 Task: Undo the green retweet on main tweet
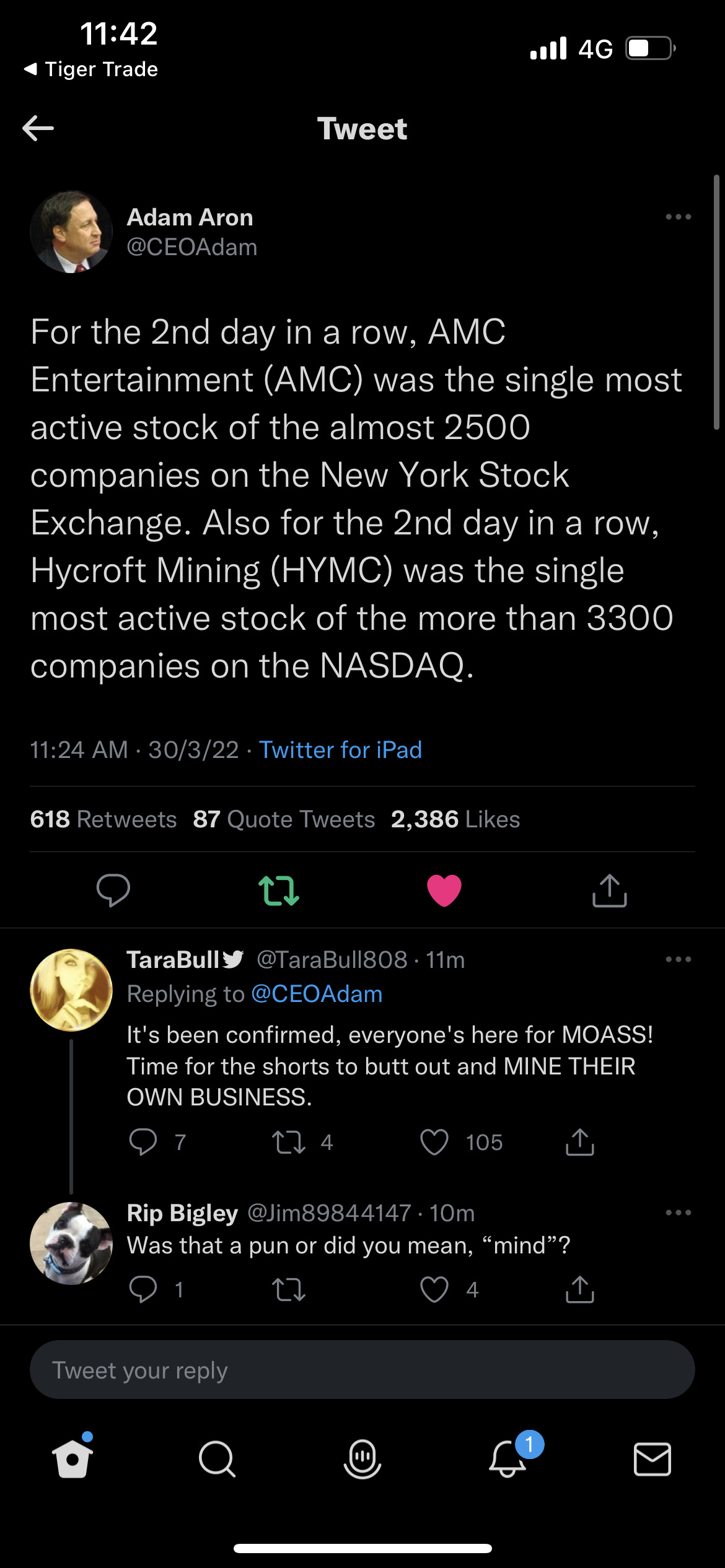pyautogui.click(x=279, y=891)
